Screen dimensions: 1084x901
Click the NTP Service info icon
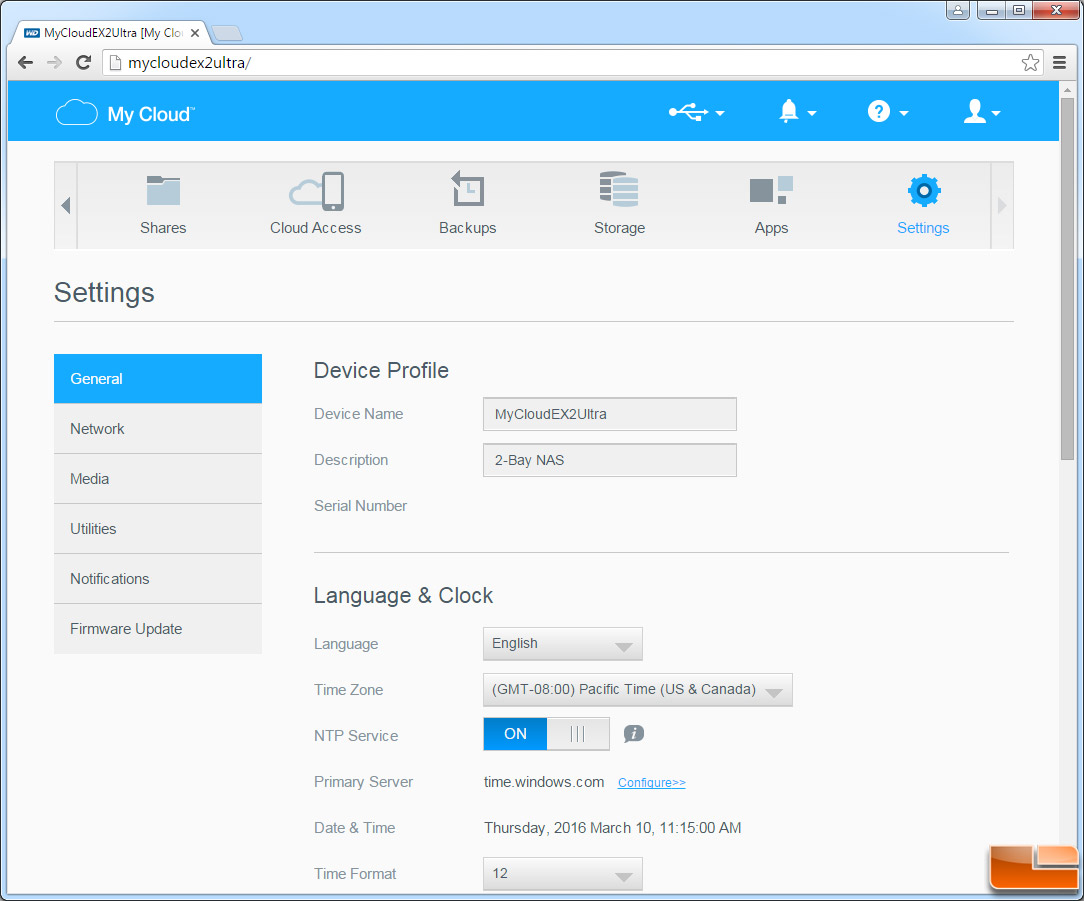[633, 734]
